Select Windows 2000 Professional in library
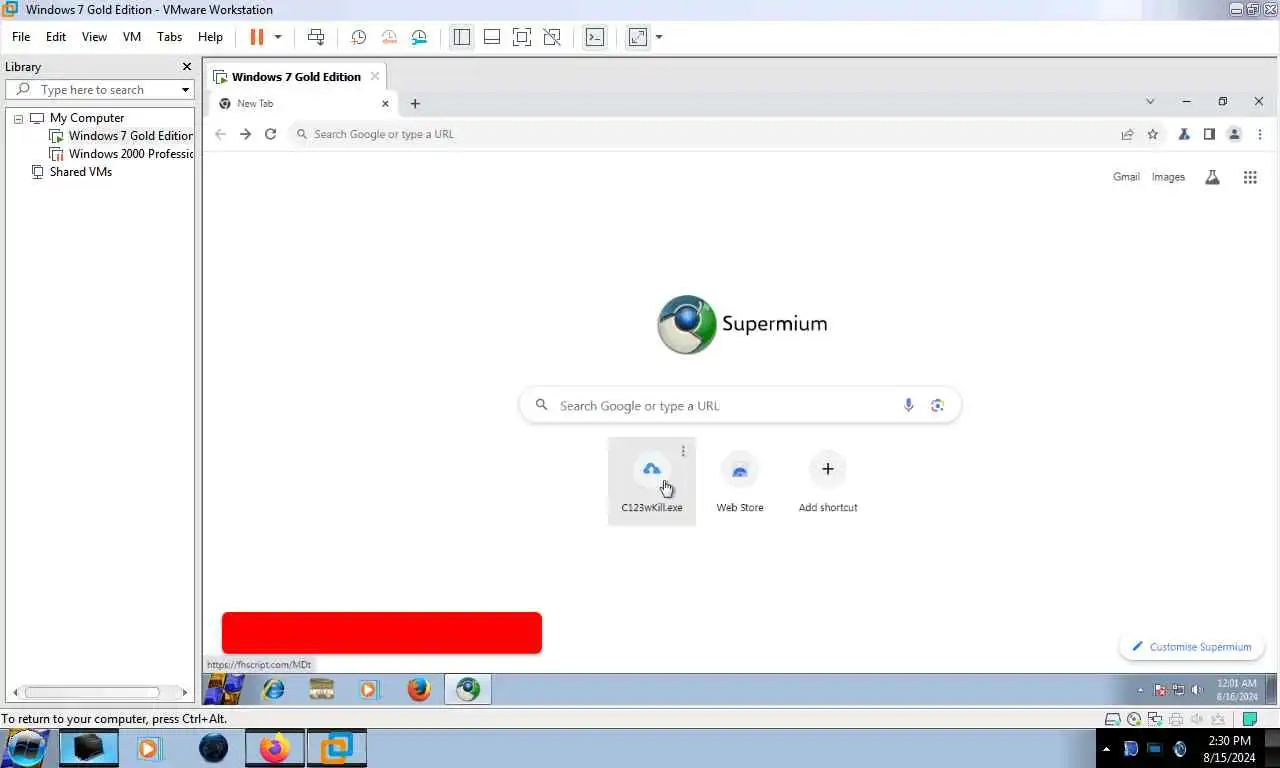 click(121, 154)
